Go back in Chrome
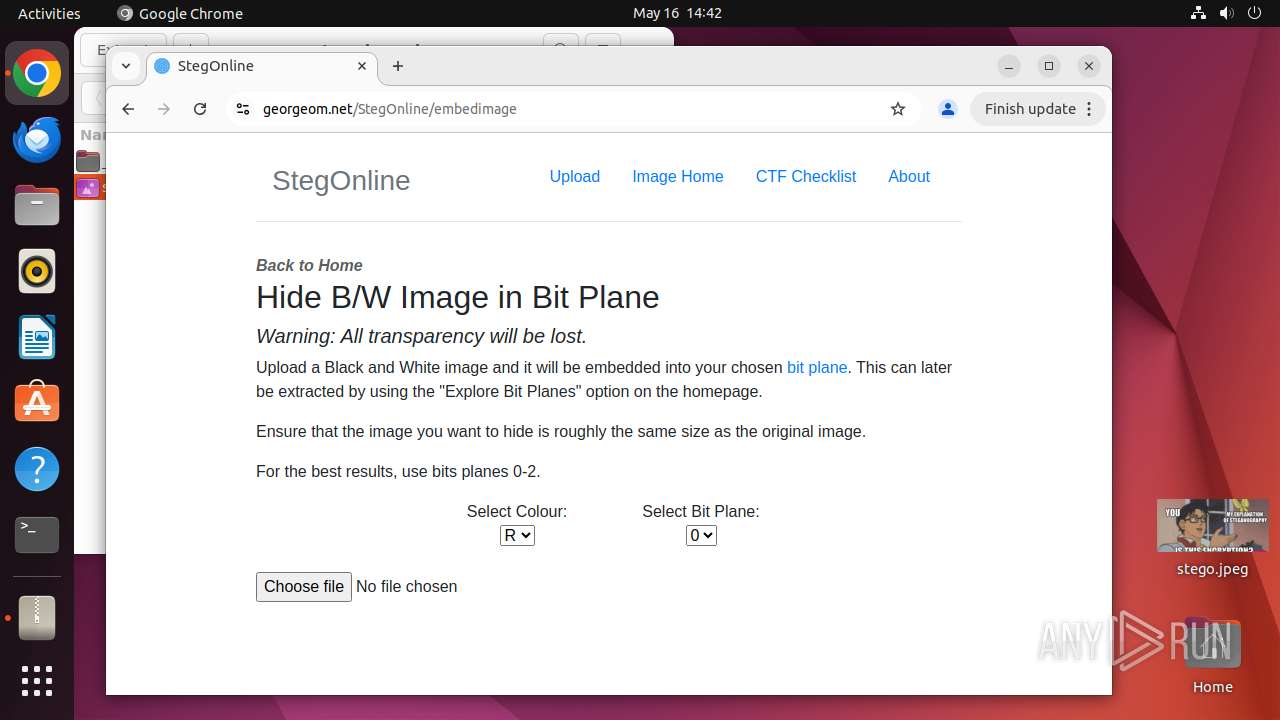The width and height of the screenshot is (1280, 720). click(128, 109)
